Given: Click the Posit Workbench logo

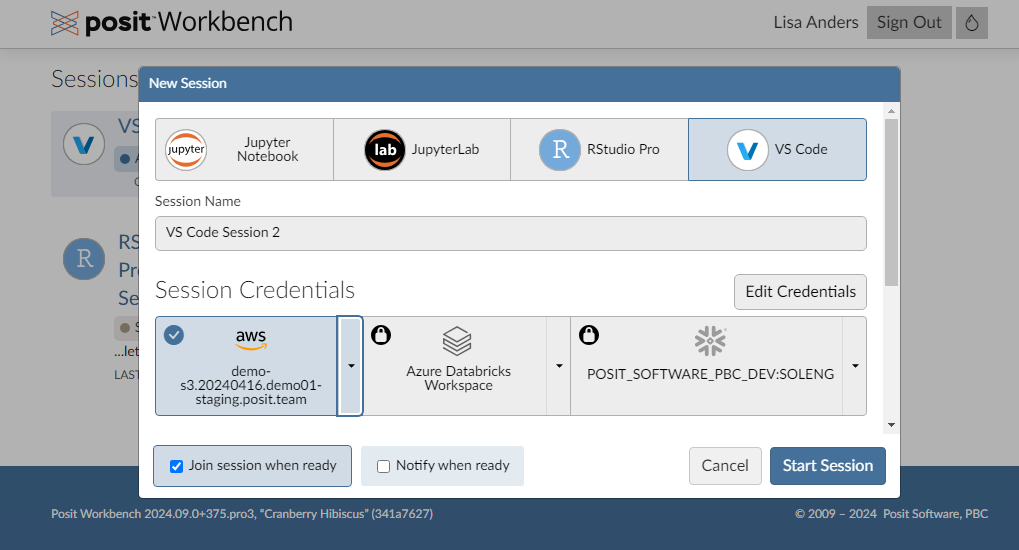Looking at the screenshot, I should [x=172, y=22].
